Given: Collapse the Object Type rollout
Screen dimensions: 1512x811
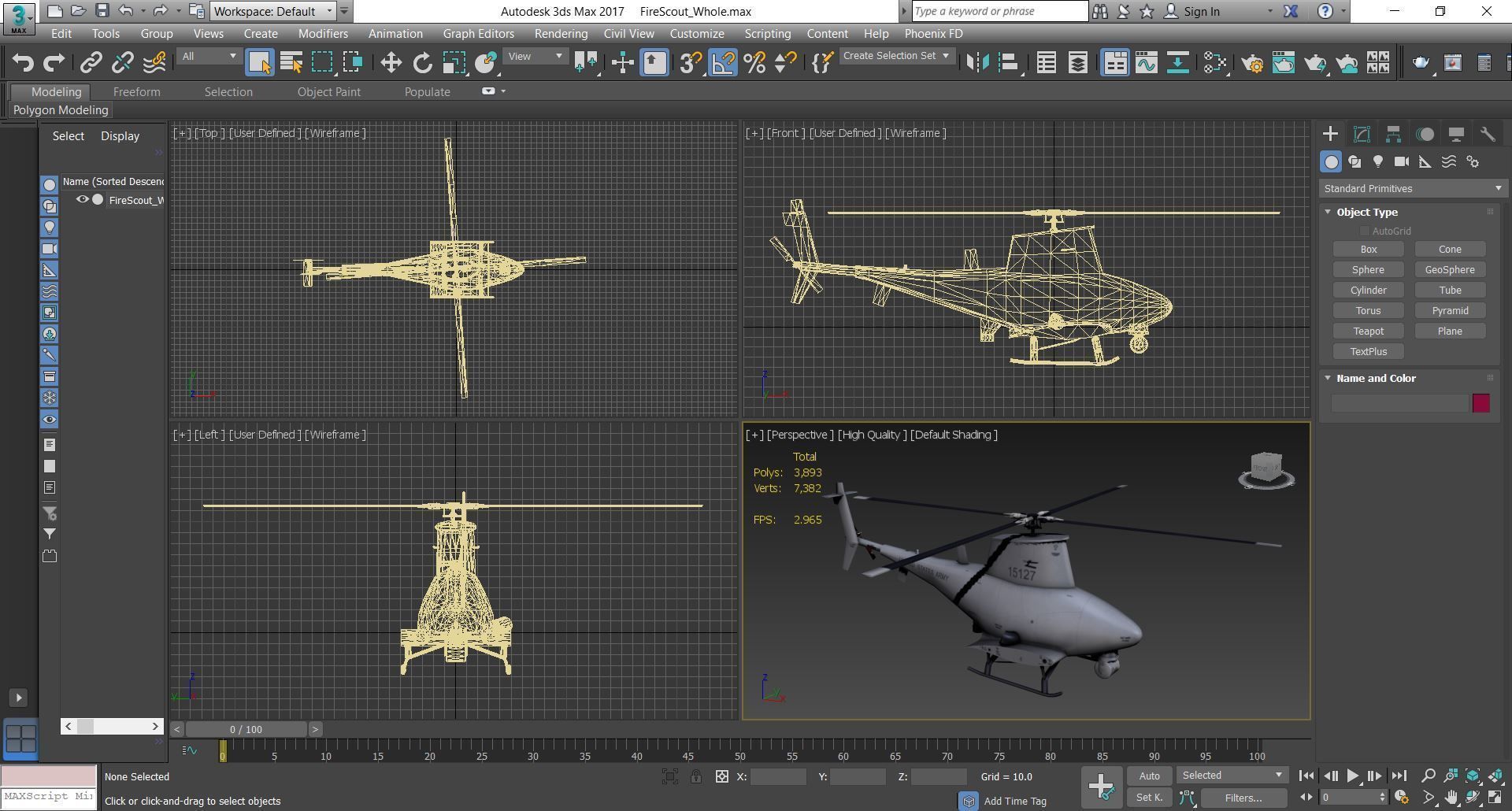Looking at the screenshot, I should tap(1327, 212).
